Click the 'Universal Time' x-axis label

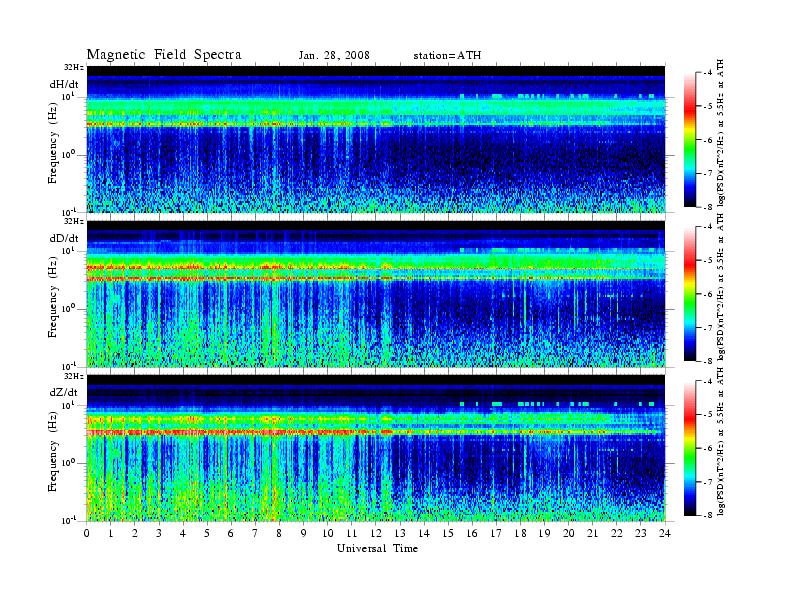click(377, 548)
